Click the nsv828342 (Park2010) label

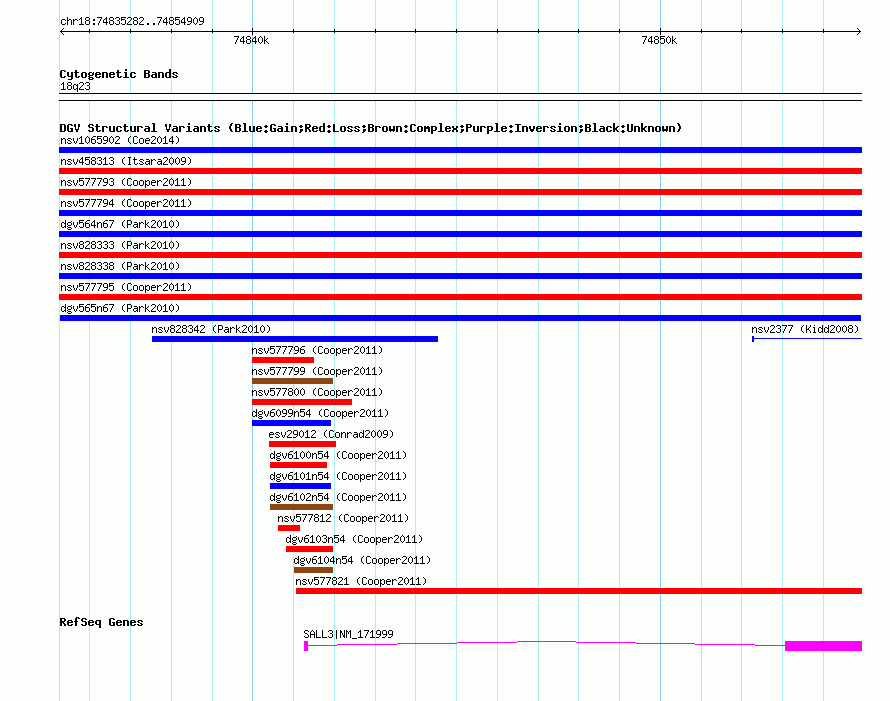pyautogui.click(x=211, y=329)
